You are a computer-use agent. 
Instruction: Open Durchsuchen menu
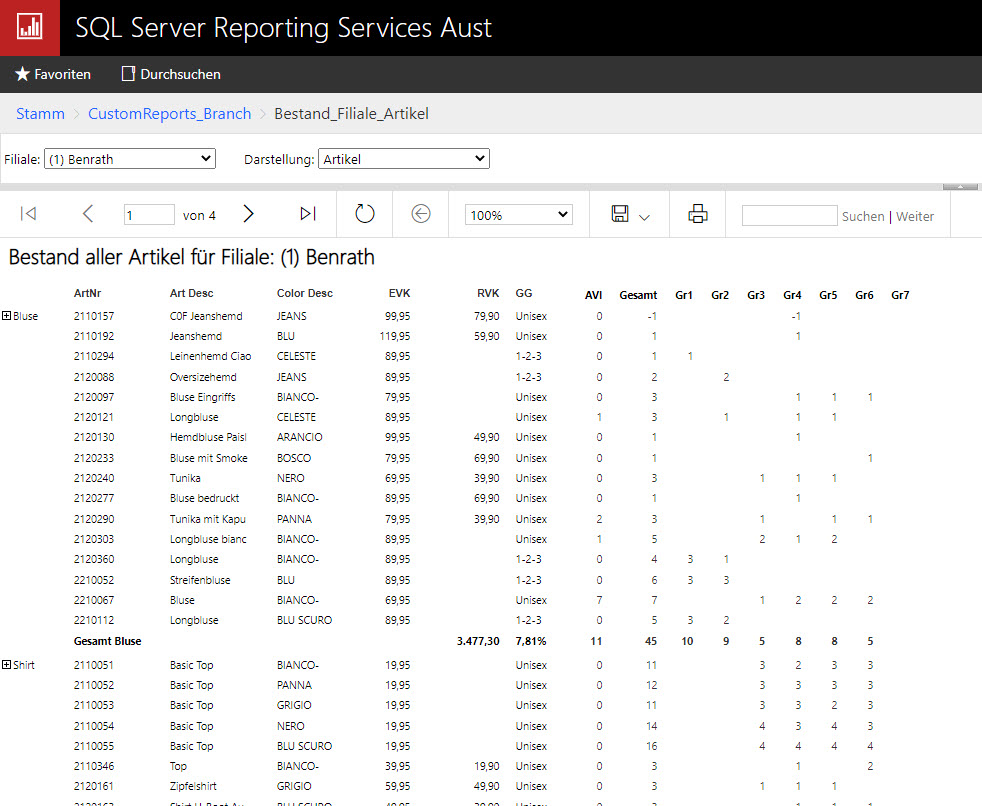tap(171, 74)
